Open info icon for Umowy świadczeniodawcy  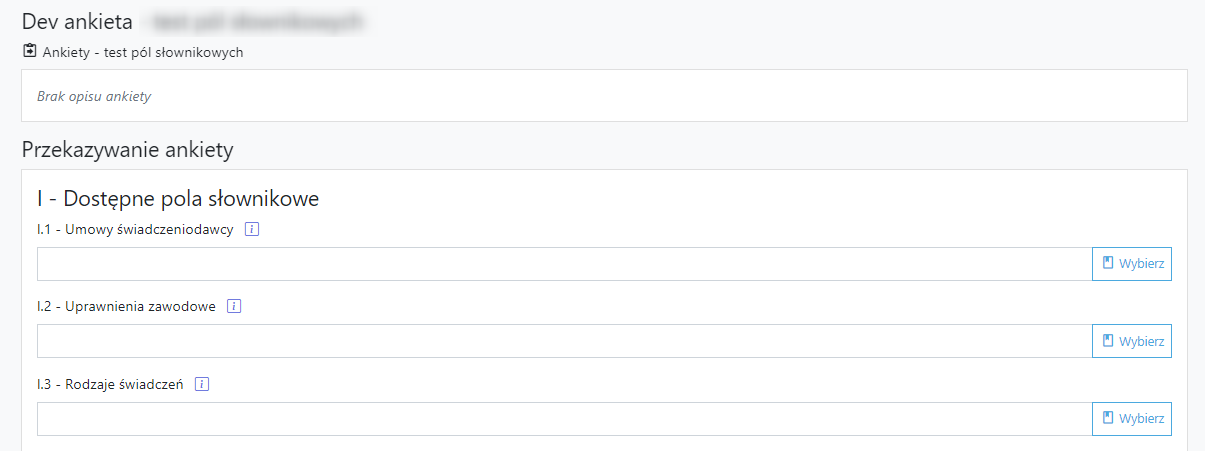click(252, 230)
